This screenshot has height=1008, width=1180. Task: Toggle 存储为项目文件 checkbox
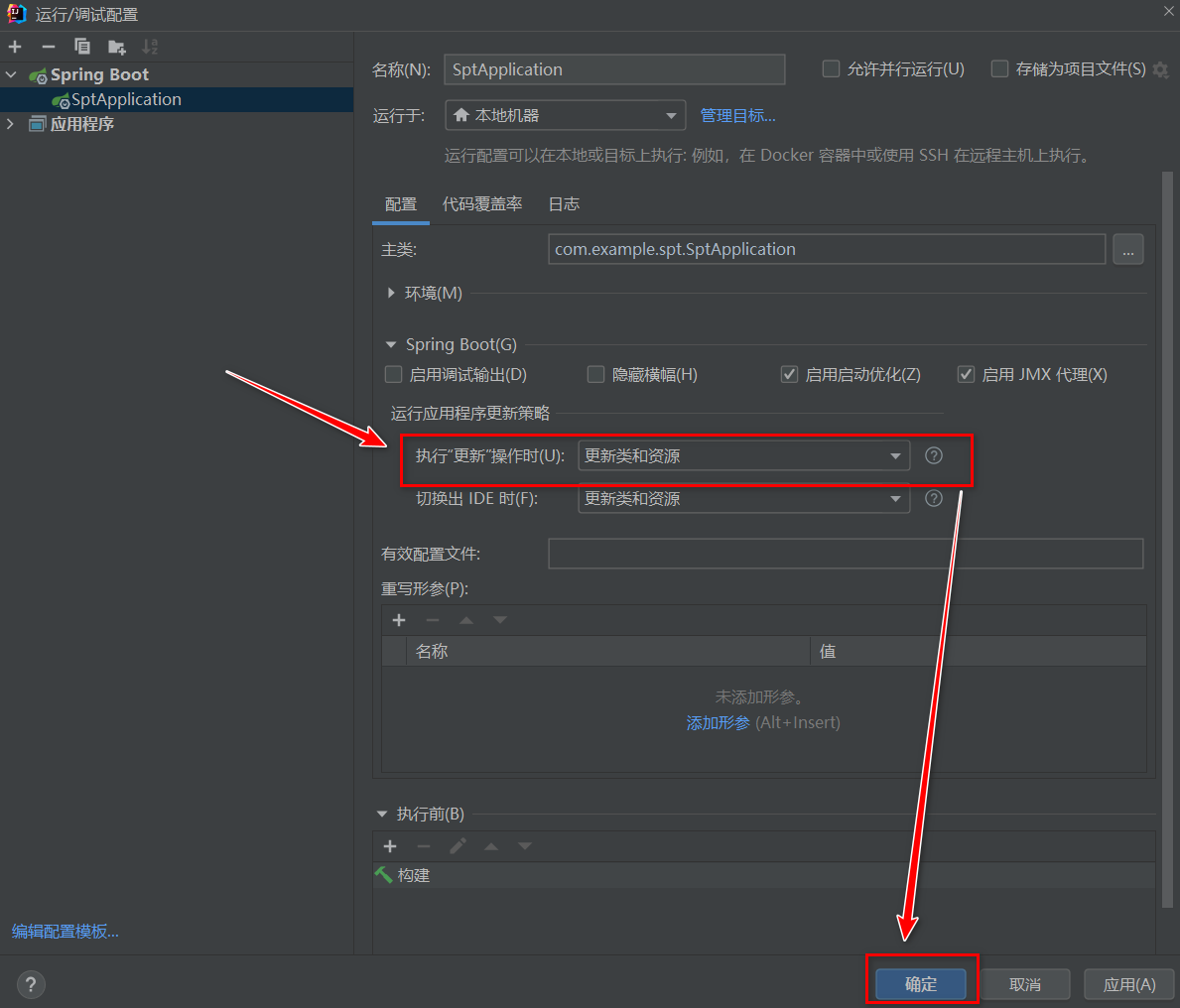999,69
